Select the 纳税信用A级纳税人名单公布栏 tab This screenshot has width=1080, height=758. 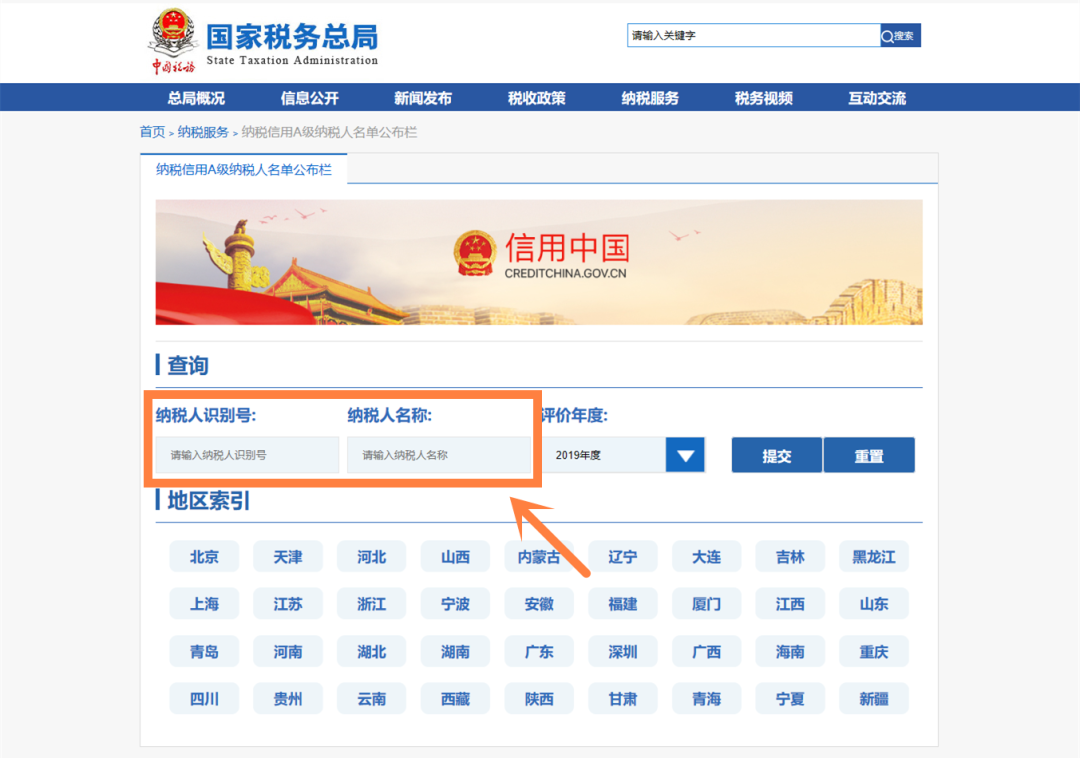244,169
